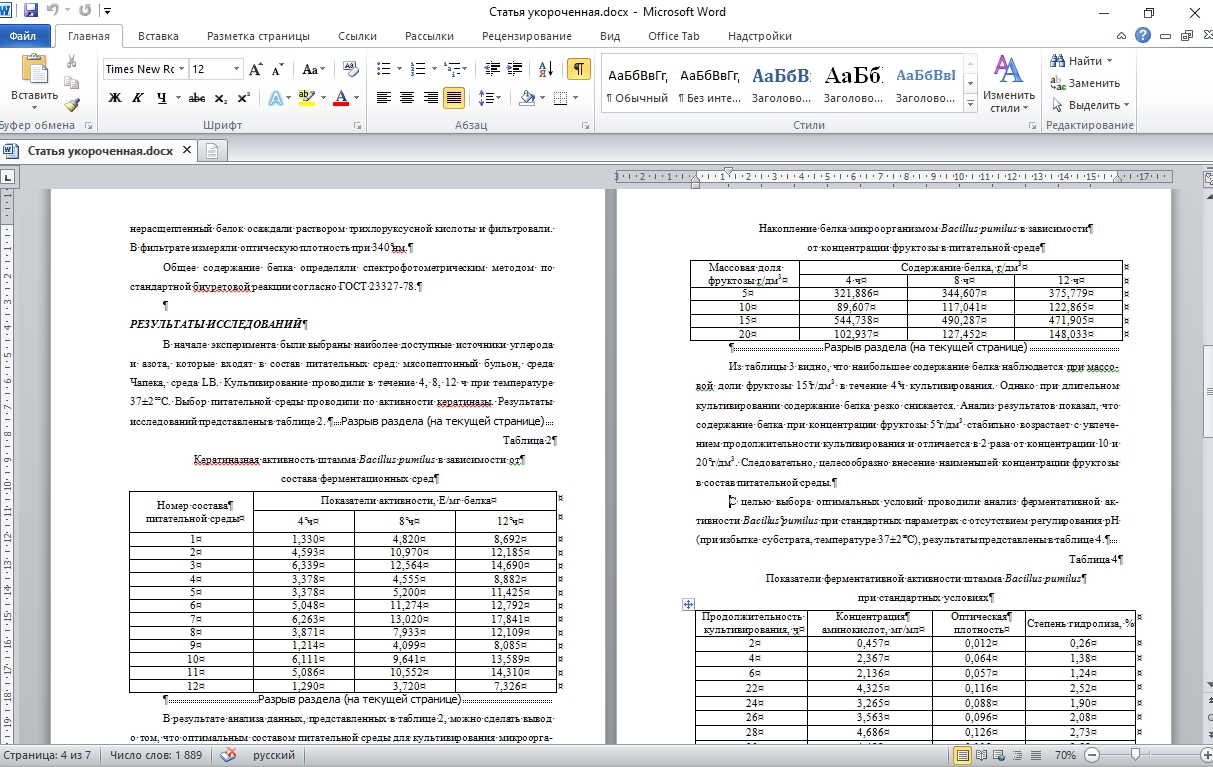Toggle the paragraph marks (¶) display
Image resolution: width=1213 pixels, height=767 pixels.
coord(578,70)
